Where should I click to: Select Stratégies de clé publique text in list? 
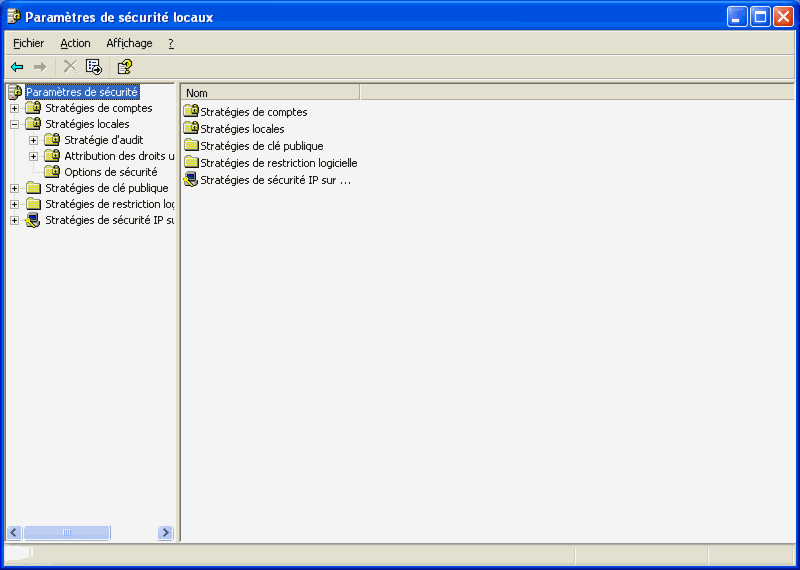click(262, 146)
